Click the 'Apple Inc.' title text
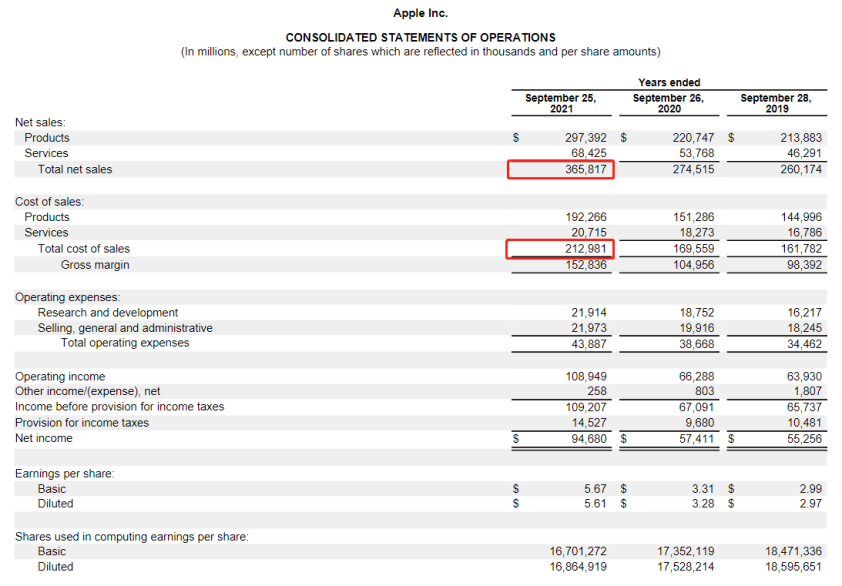The image size is (842, 586). pos(420,13)
